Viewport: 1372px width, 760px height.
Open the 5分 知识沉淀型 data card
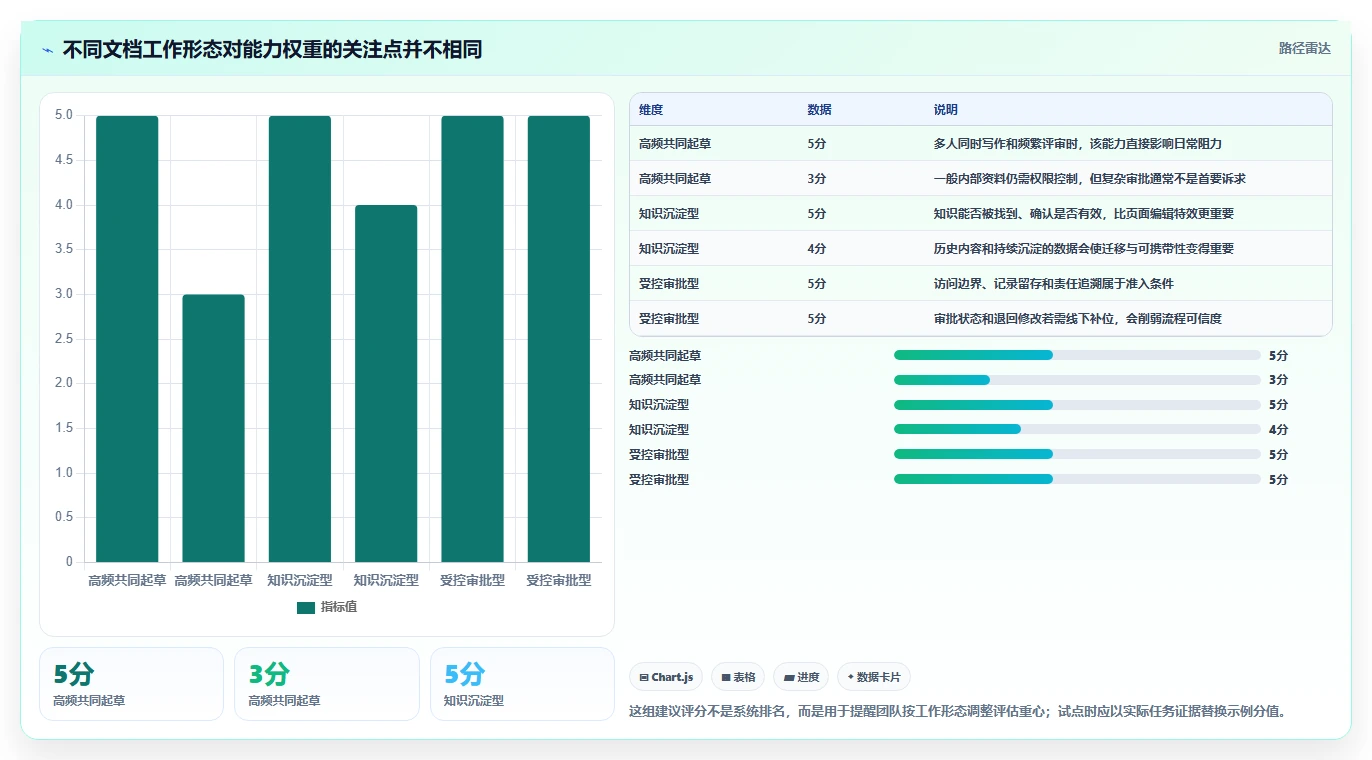522,684
